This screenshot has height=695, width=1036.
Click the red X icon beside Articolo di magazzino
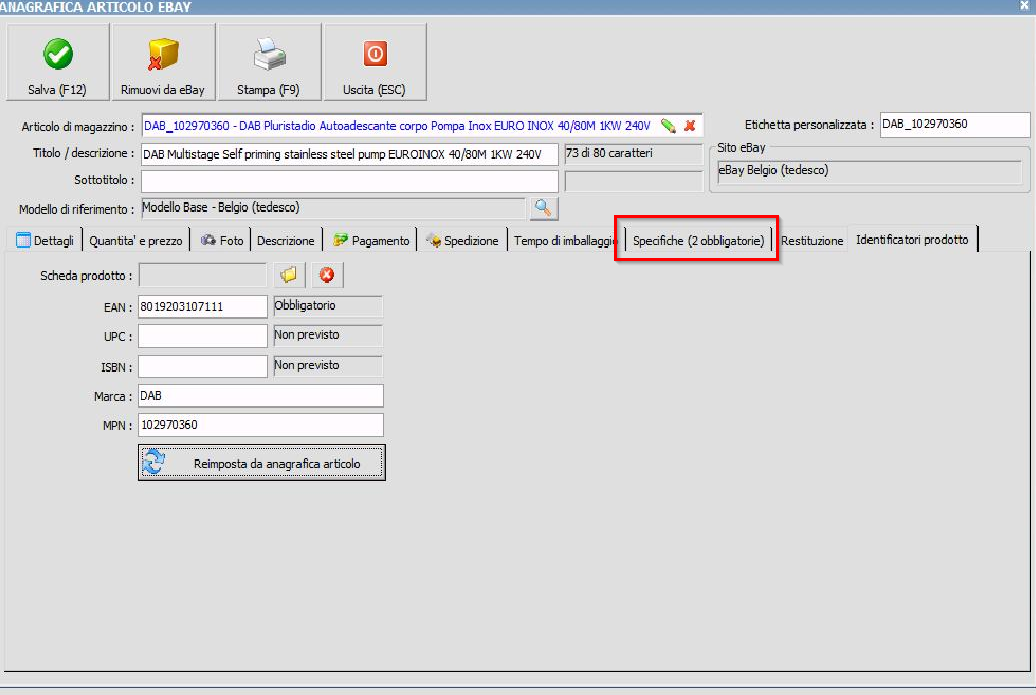pos(690,126)
